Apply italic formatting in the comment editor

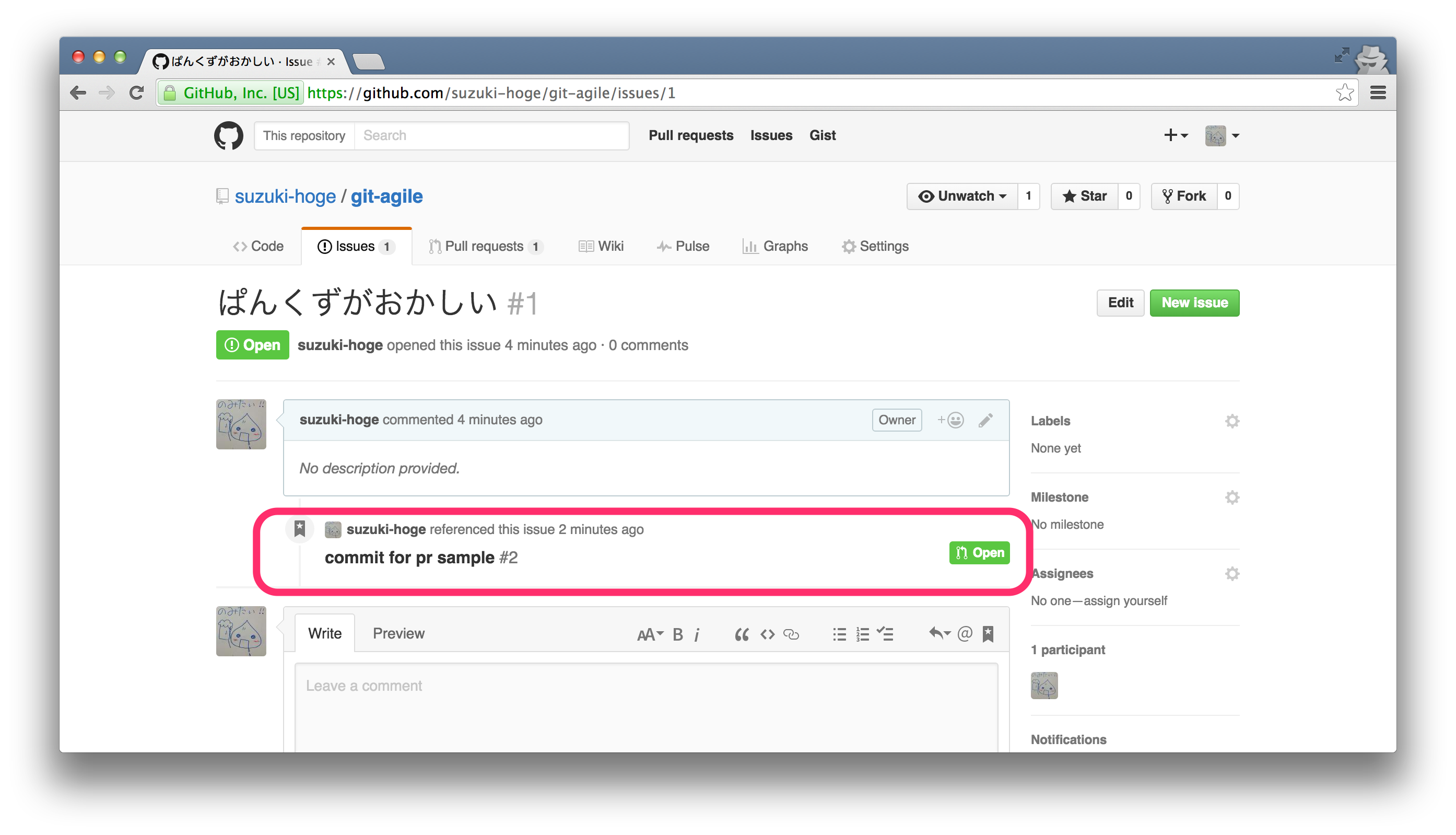click(x=697, y=634)
